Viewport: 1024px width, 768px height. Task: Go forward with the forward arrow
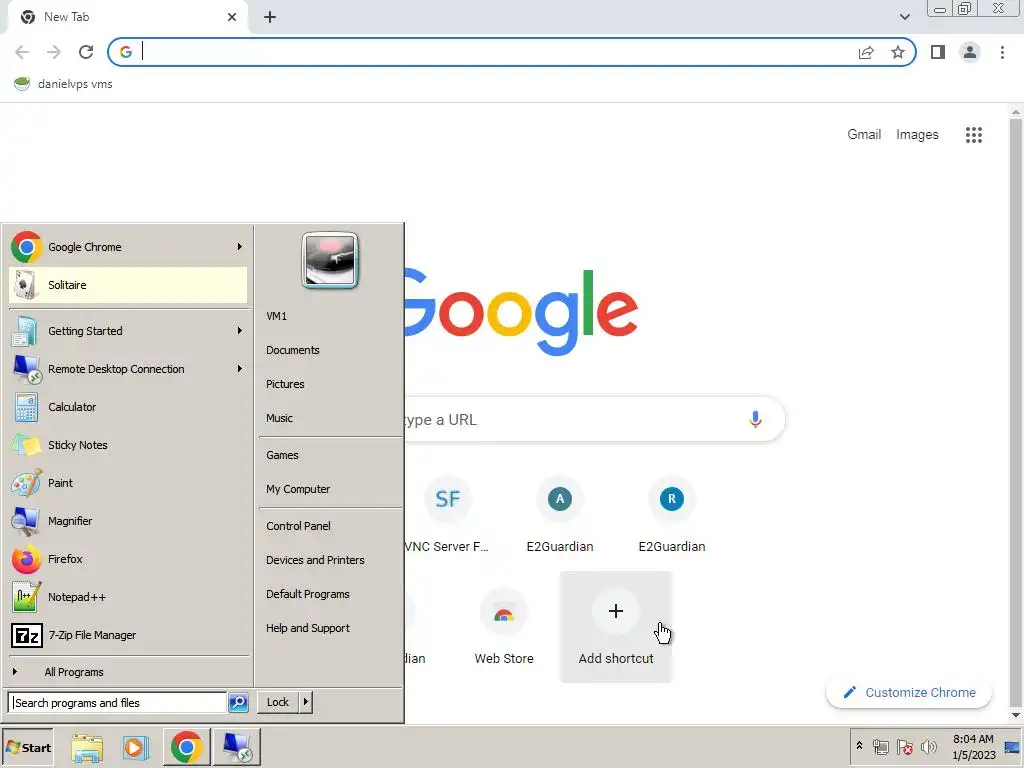point(54,52)
